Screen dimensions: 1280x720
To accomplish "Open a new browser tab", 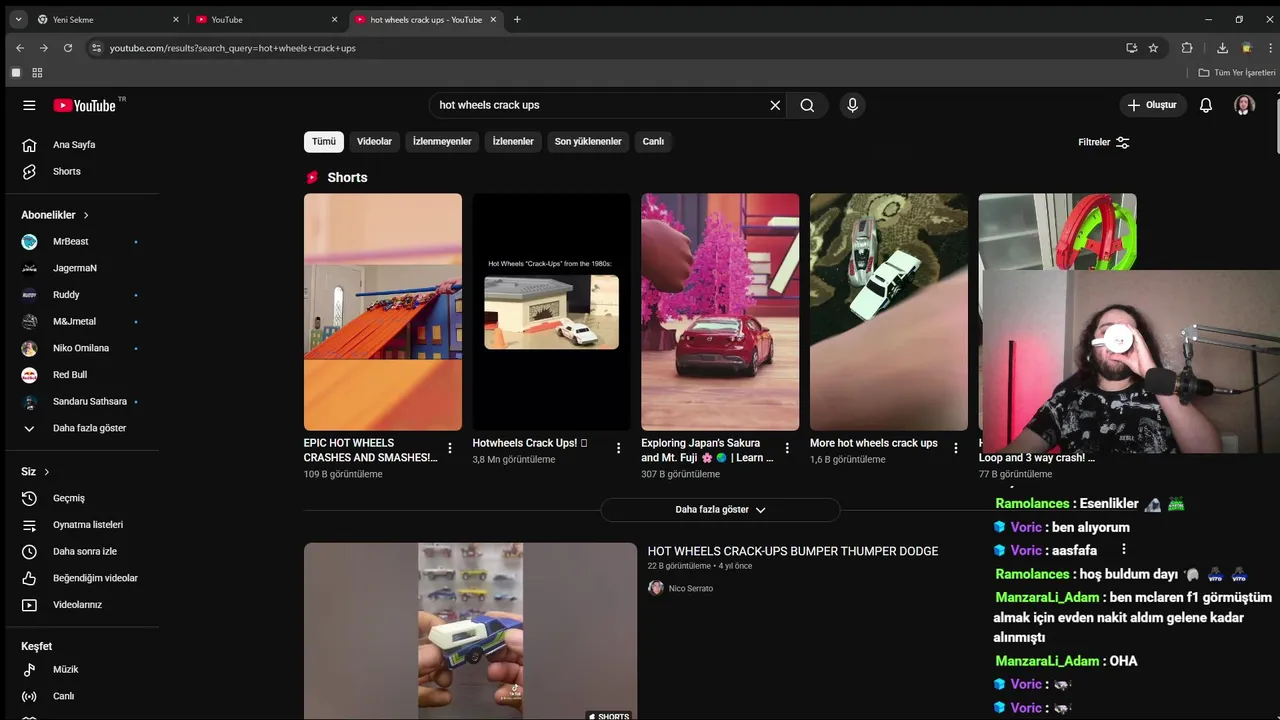I will tap(517, 19).
